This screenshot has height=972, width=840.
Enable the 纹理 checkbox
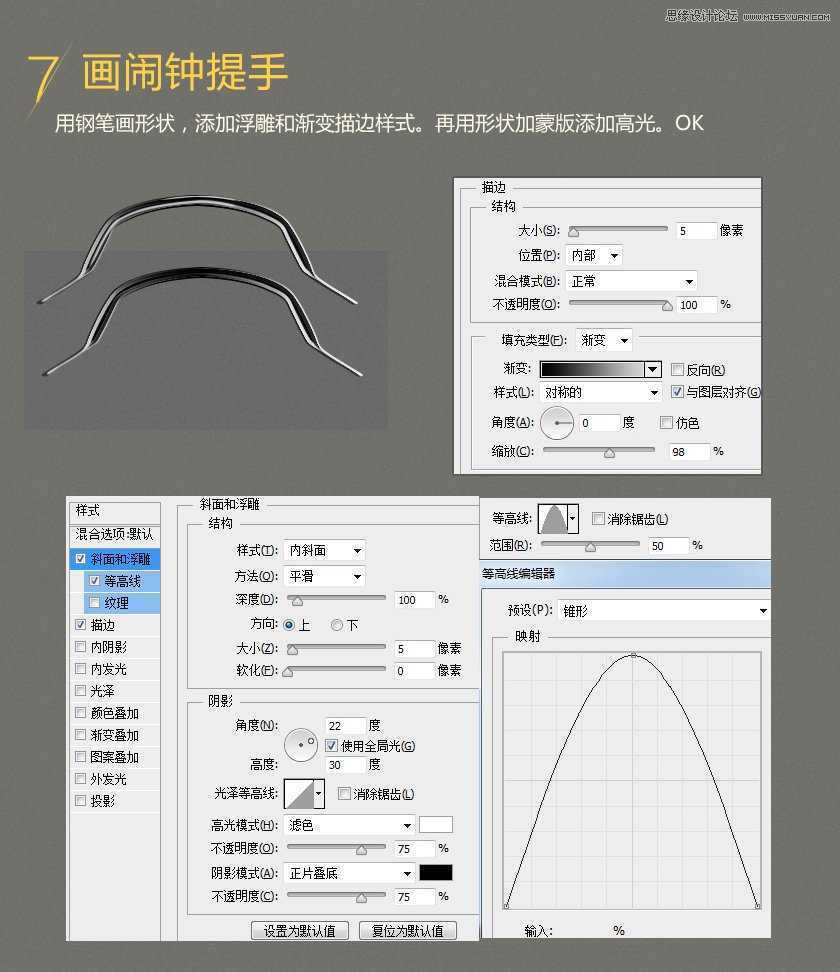[x=94, y=603]
